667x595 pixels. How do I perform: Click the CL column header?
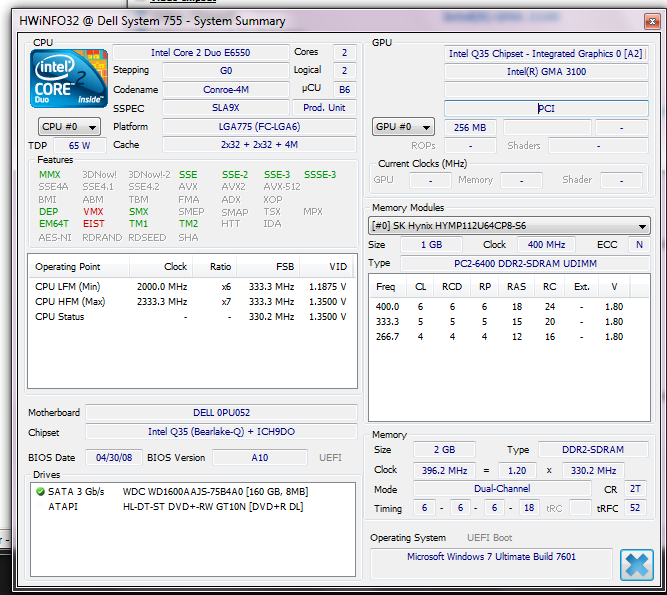click(420, 287)
